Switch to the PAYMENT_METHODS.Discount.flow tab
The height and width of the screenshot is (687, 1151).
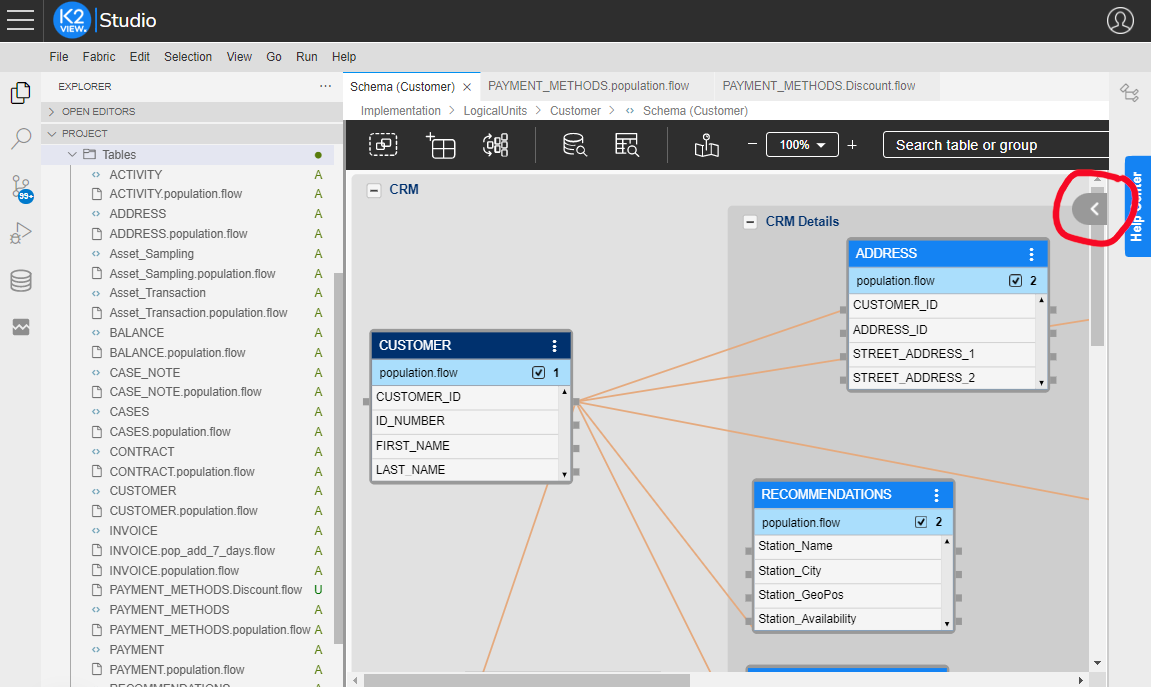click(818, 86)
